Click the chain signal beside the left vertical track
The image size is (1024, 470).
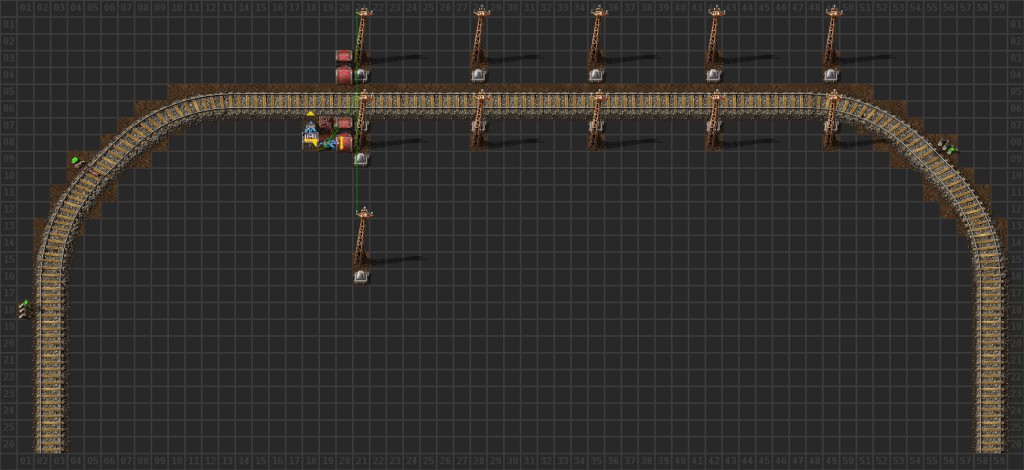tap(25, 309)
